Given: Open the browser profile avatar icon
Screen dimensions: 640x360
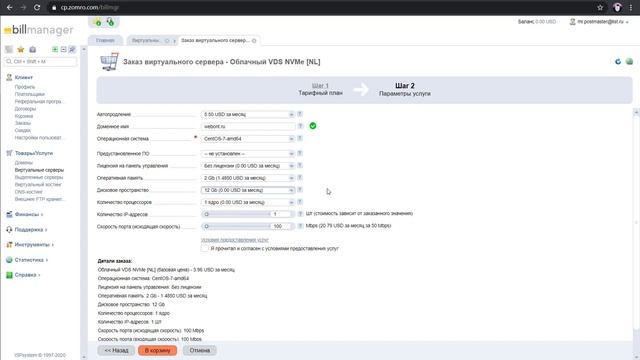Looking at the screenshot, I should pos(617,7).
